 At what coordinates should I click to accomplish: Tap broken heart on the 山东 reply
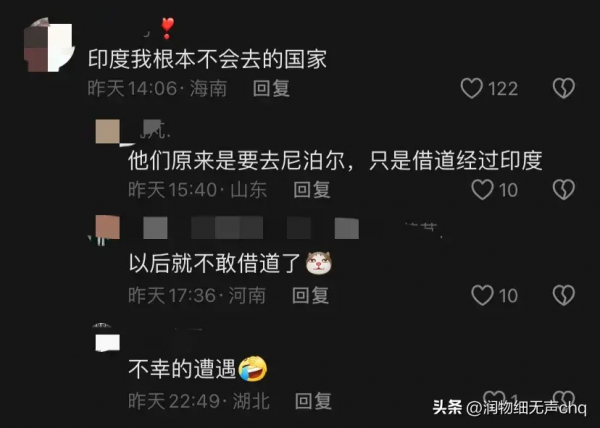tap(564, 190)
